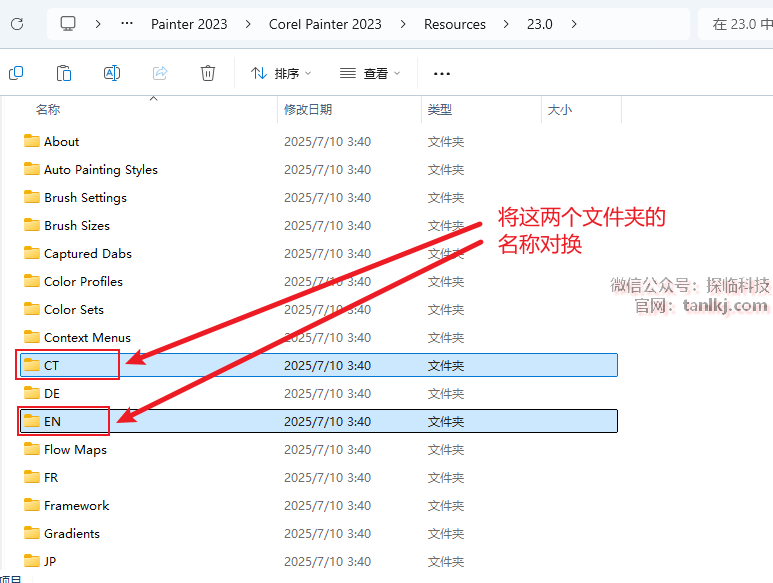Open the three-dot more options menu

[x=442, y=73]
